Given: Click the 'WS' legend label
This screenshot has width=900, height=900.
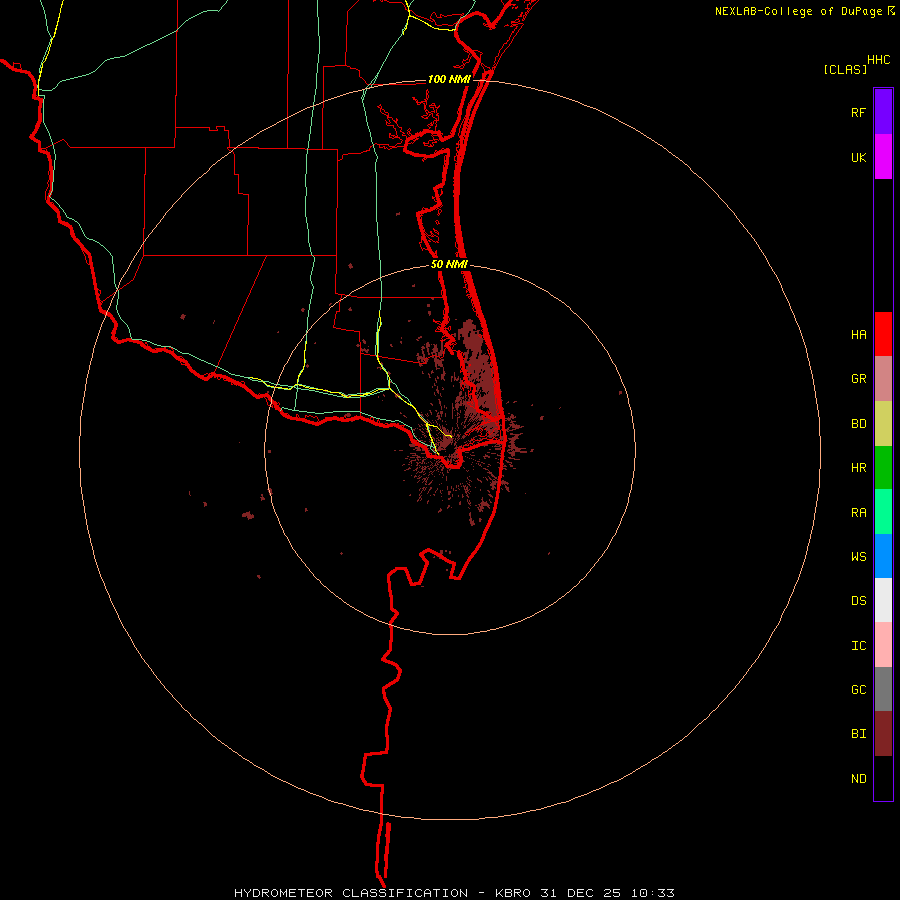Looking at the screenshot, I should click(858, 557).
